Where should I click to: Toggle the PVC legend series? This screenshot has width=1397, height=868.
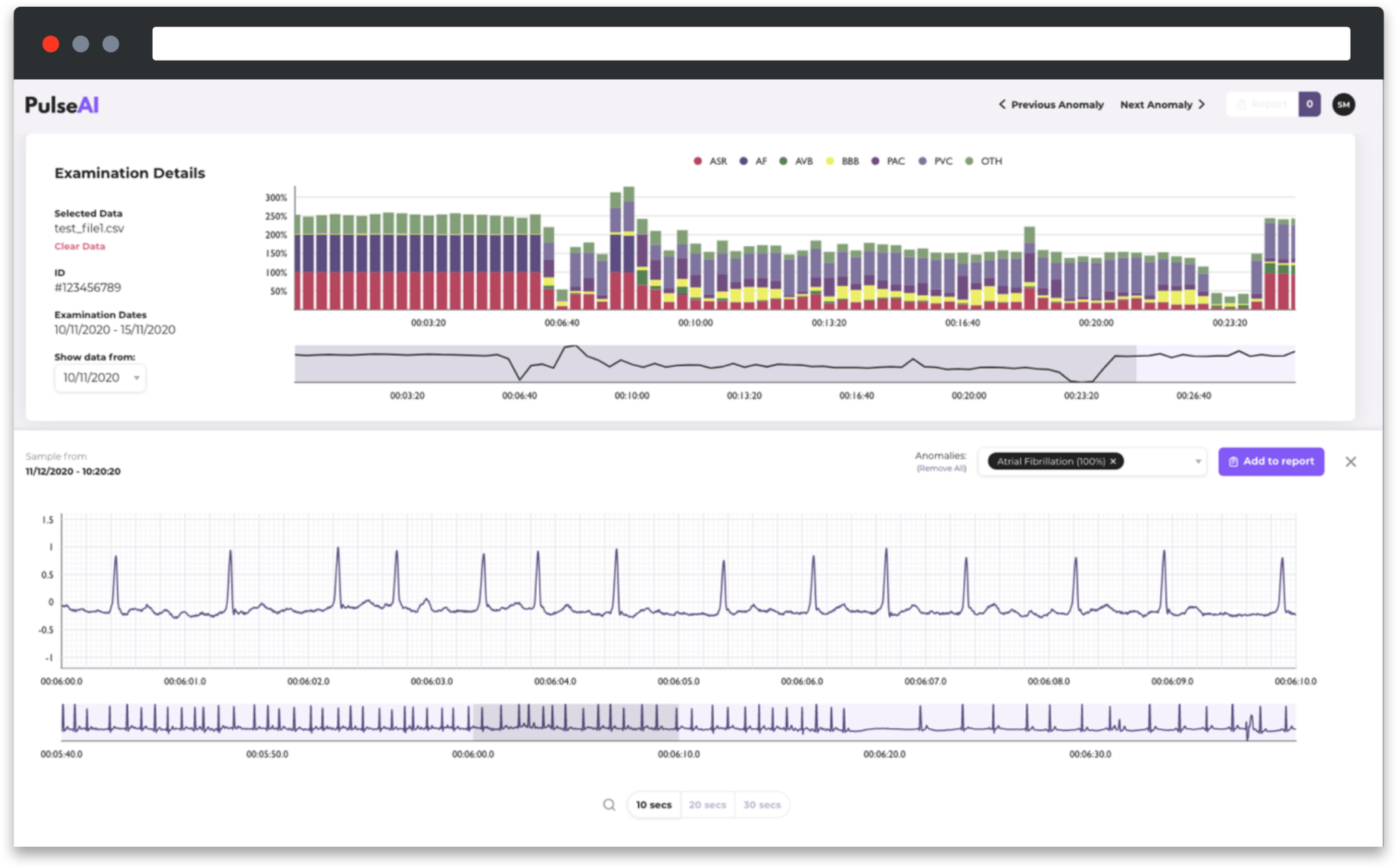point(935,161)
